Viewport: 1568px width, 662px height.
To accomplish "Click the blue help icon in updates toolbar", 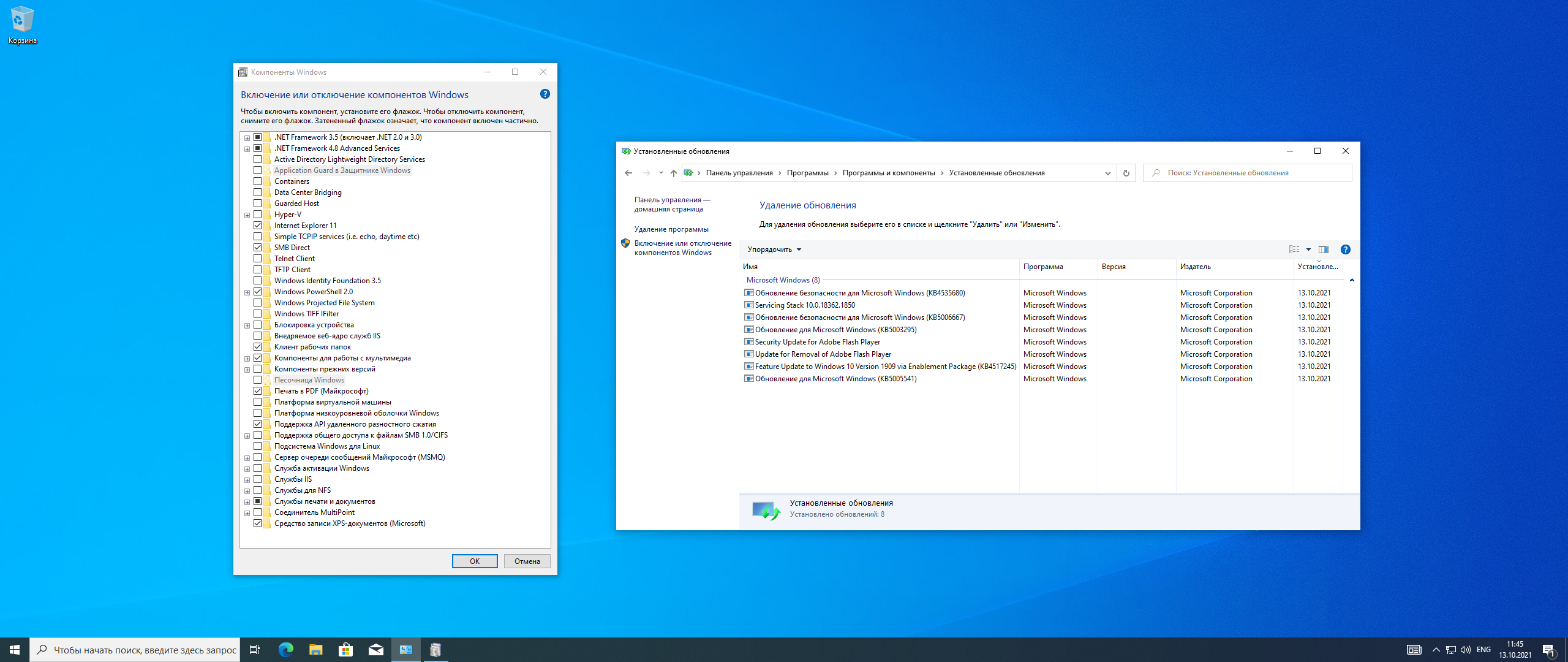I will [x=1345, y=249].
